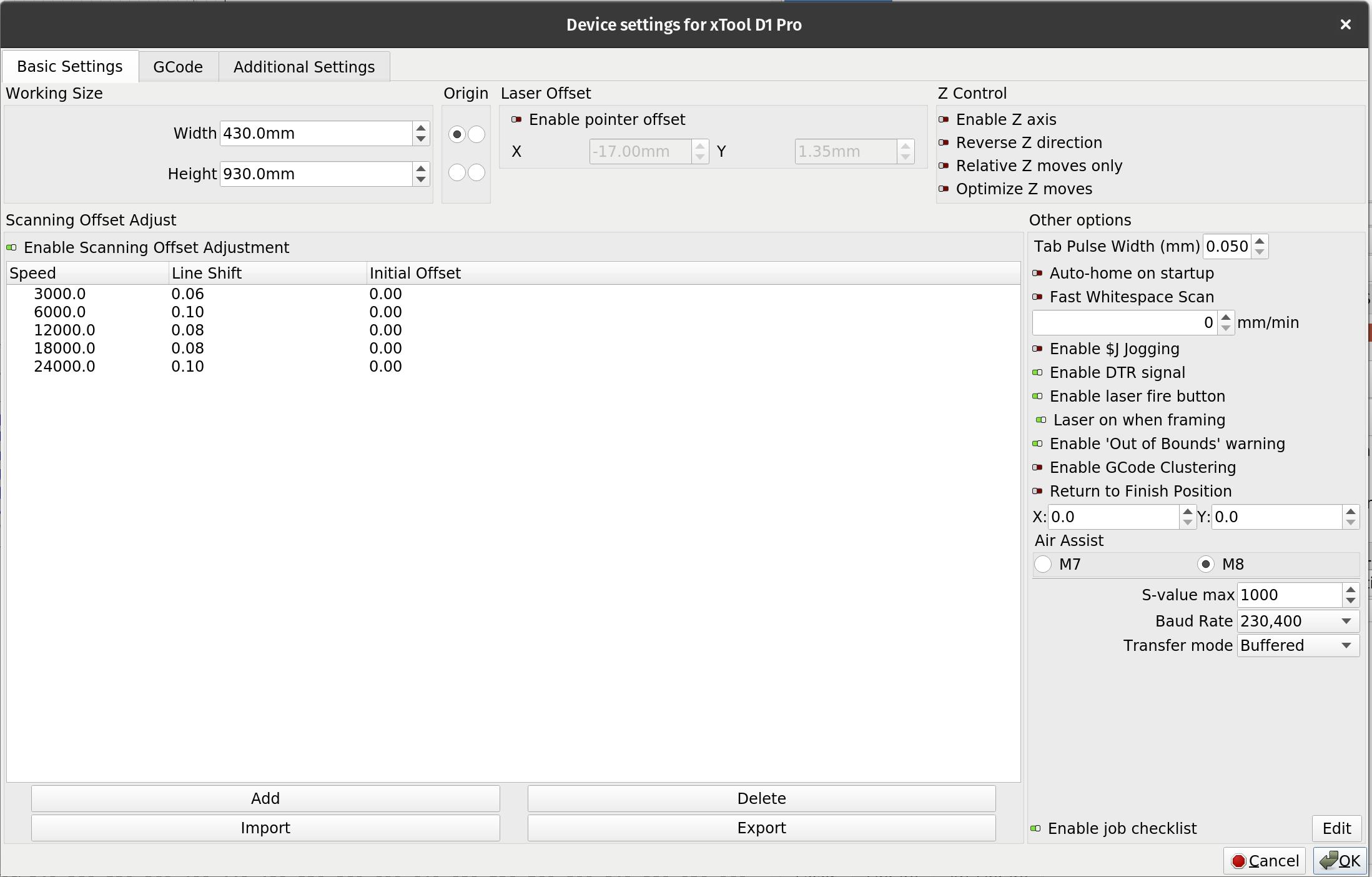Increase S-value max with up arrow

tap(1351, 590)
